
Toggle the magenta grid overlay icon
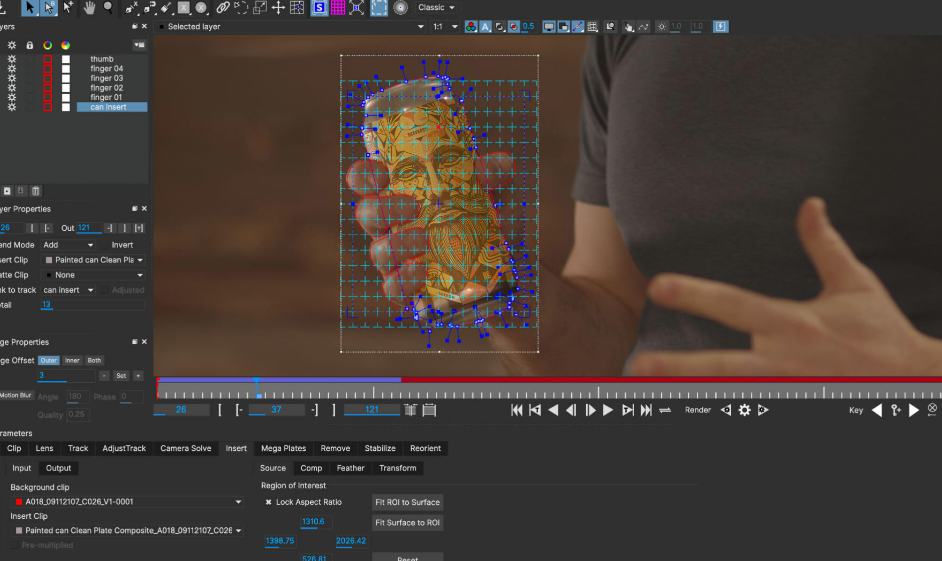point(339,8)
